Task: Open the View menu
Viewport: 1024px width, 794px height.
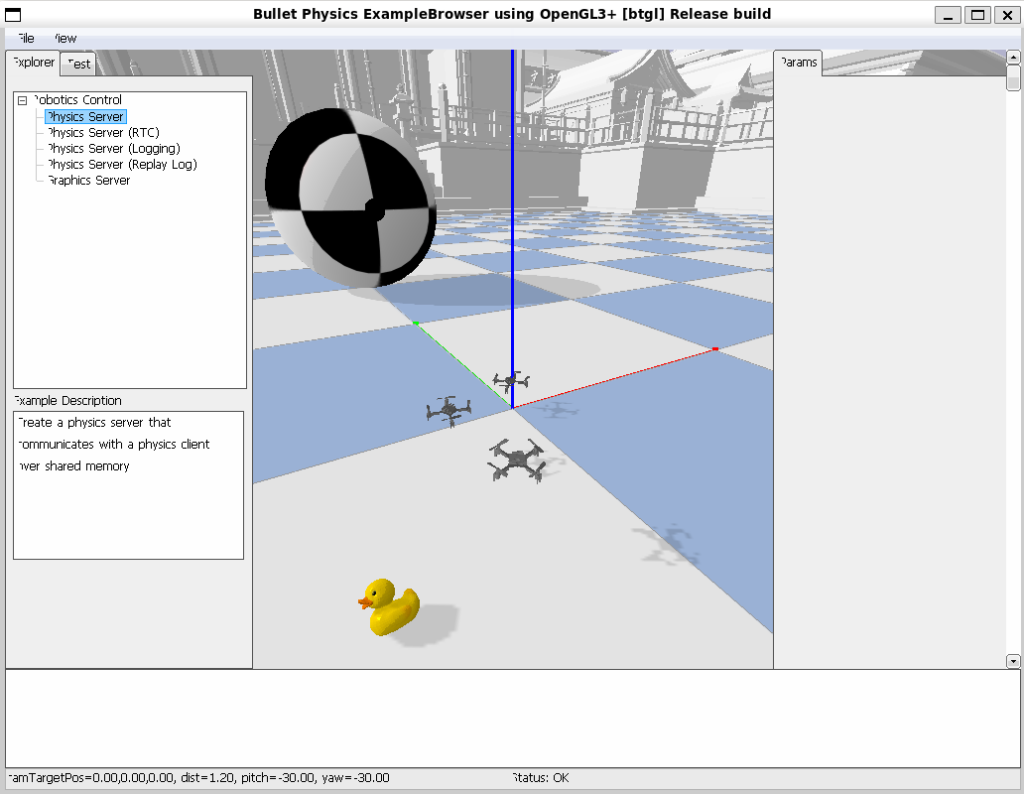Action: [64, 38]
